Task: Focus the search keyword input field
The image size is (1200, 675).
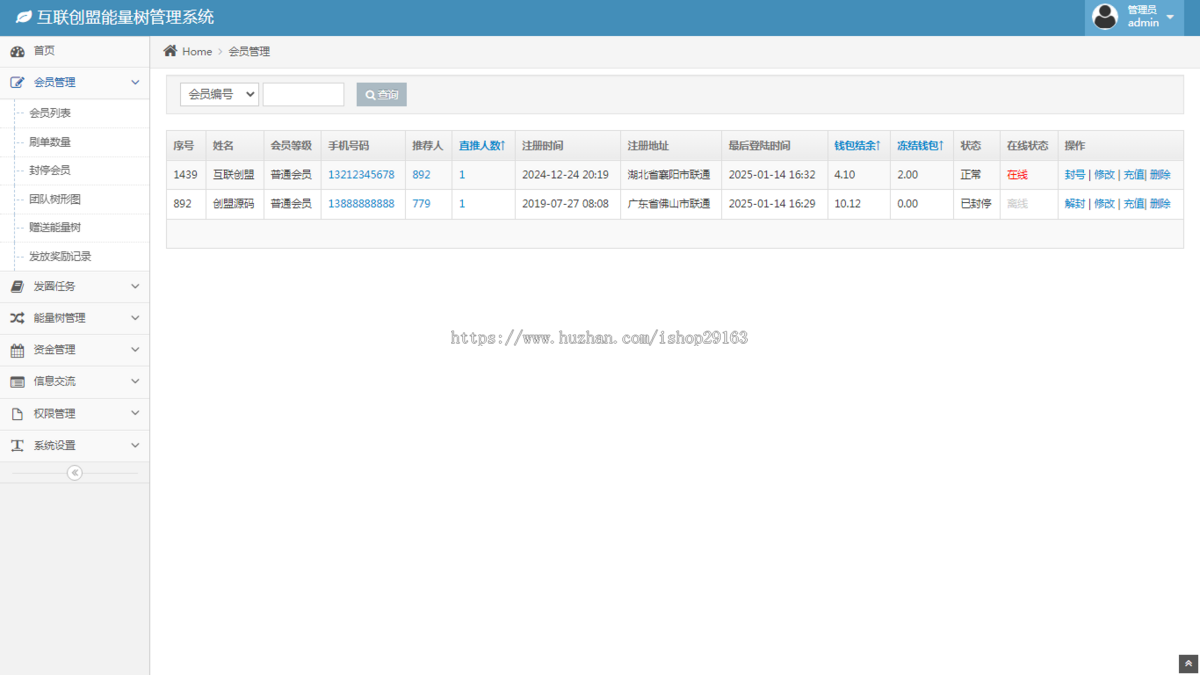Action: 303,94
